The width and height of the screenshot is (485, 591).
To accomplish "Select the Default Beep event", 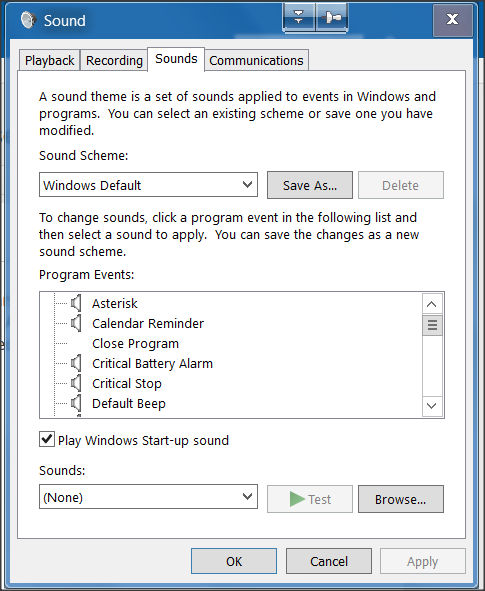I will click(129, 403).
